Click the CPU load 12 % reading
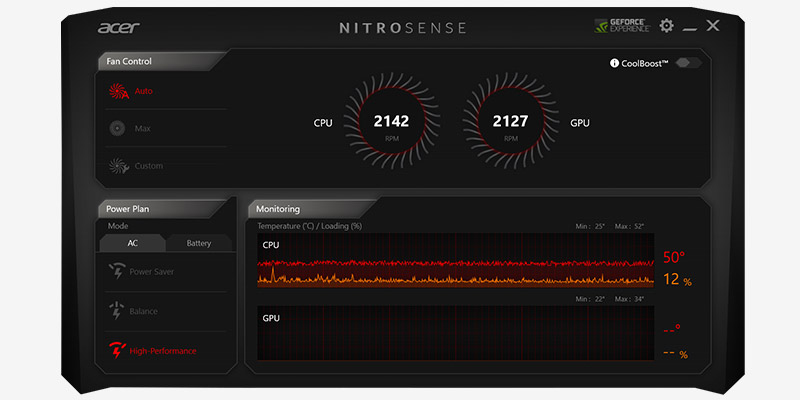Image resolution: width=800 pixels, height=400 pixels. [x=678, y=280]
